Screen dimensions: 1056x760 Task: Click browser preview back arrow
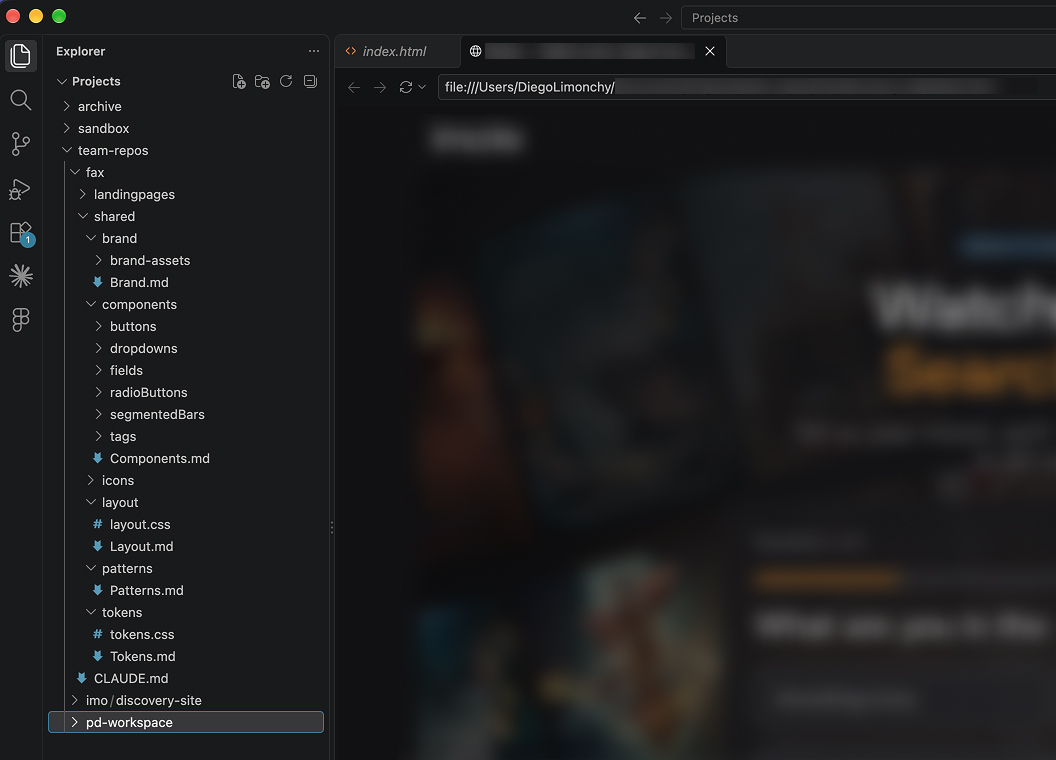[x=354, y=88]
